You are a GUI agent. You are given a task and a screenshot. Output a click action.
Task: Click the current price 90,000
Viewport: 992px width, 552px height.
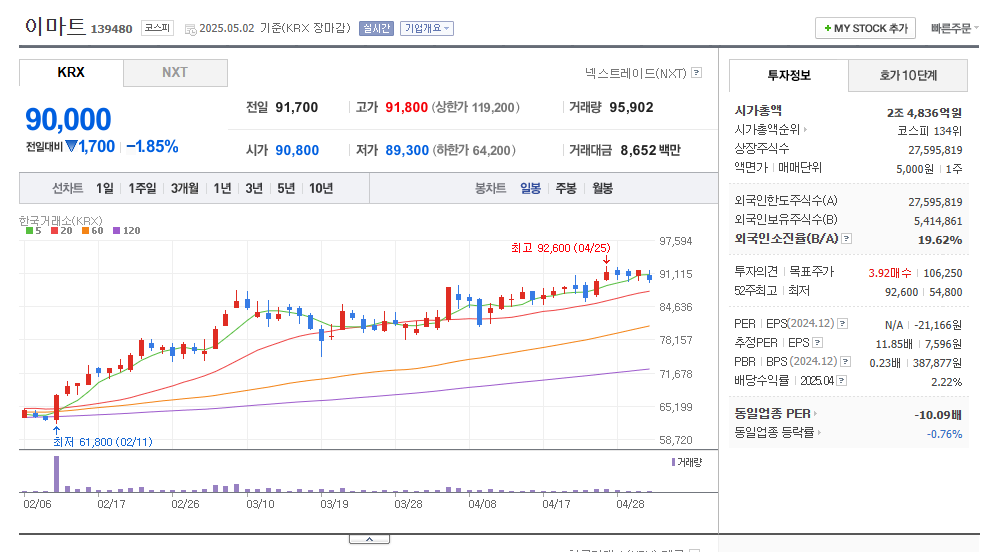(68, 120)
